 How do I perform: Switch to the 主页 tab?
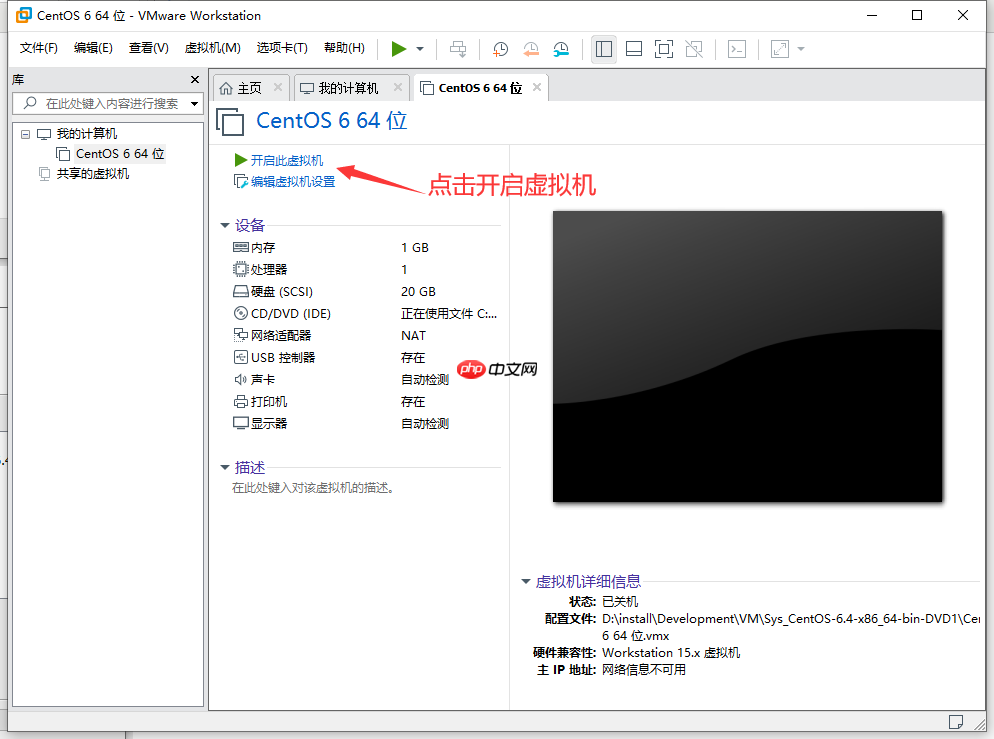[250, 87]
